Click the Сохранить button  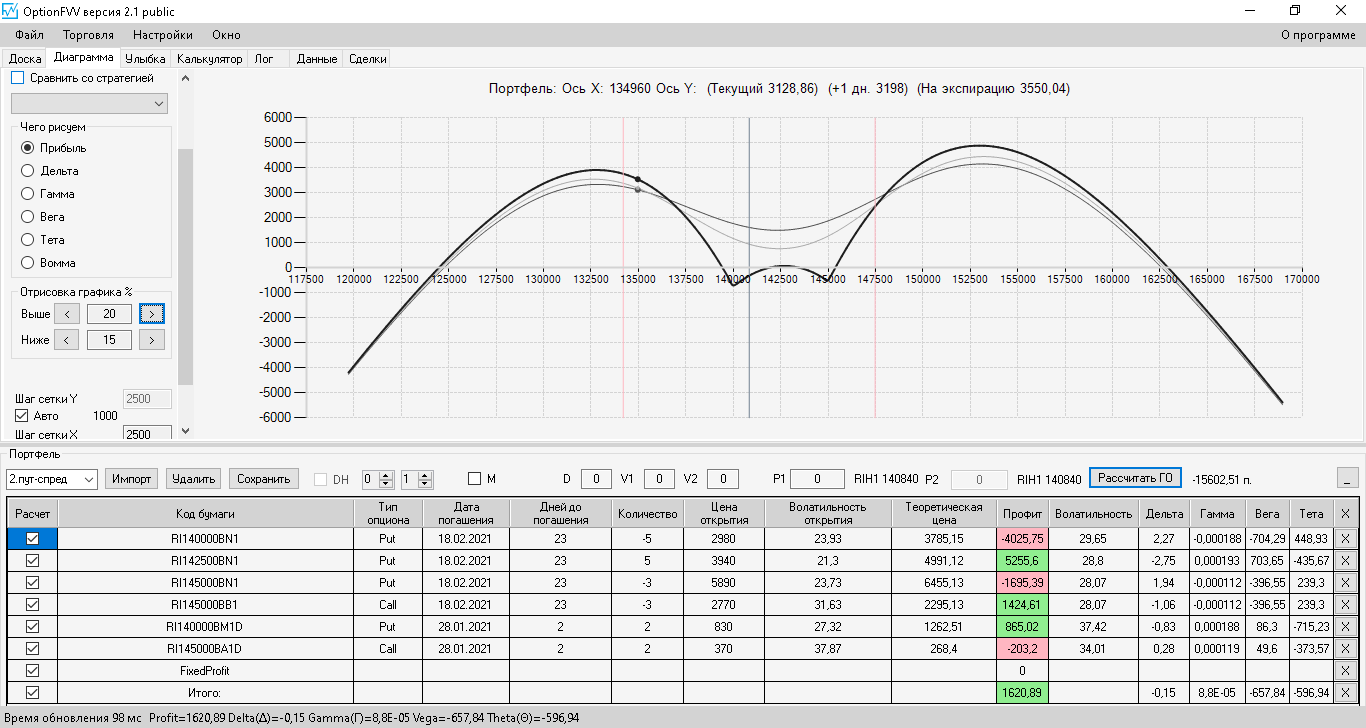point(264,479)
